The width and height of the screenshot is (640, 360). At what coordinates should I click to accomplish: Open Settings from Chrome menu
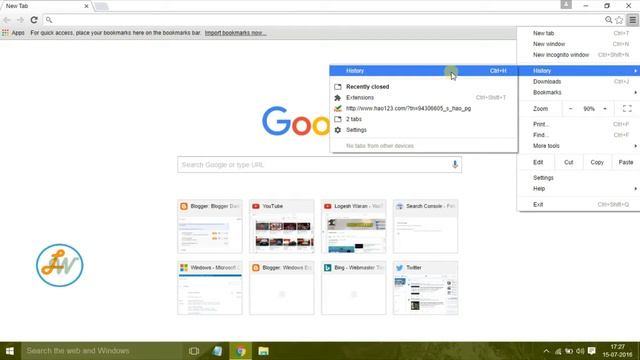578,178
